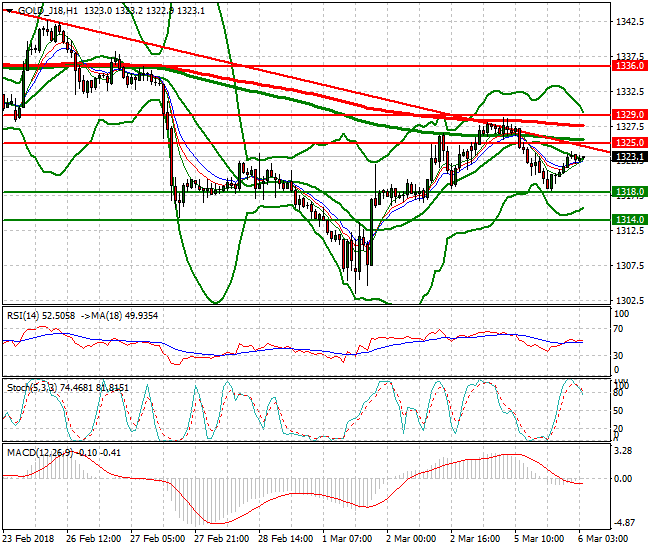Click the 1342.5 price axis value
Image resolution: width=650 pixels, height=550 pixels.
tap(630, 22)
